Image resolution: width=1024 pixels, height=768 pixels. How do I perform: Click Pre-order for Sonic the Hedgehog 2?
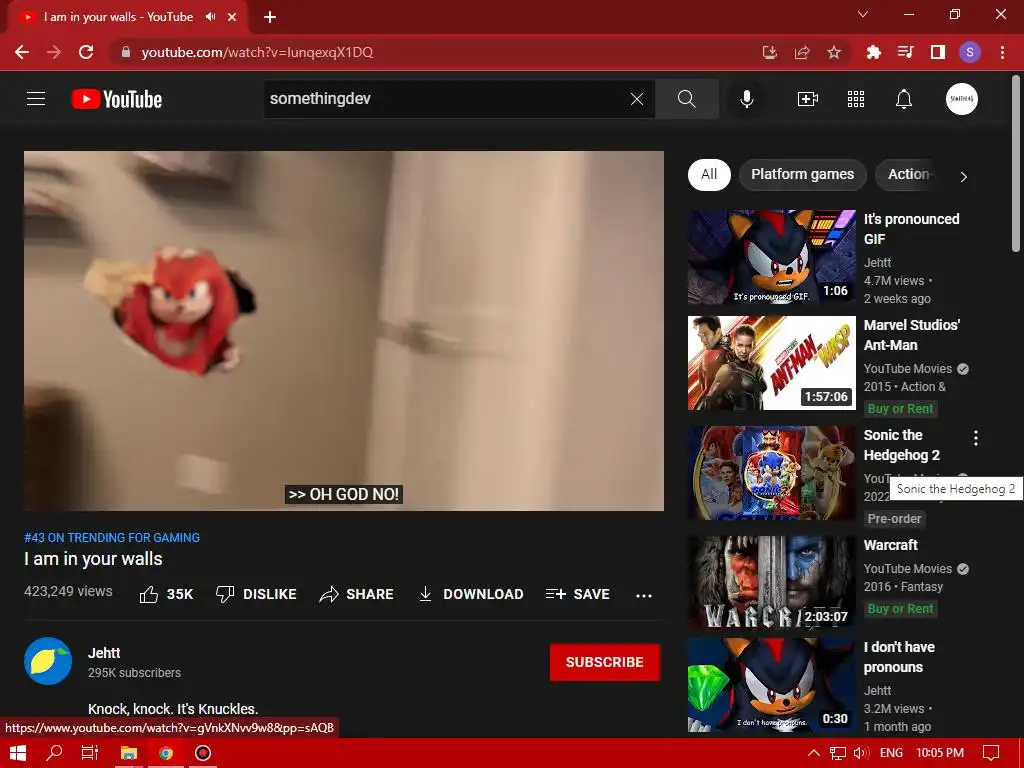click(894, 519)
